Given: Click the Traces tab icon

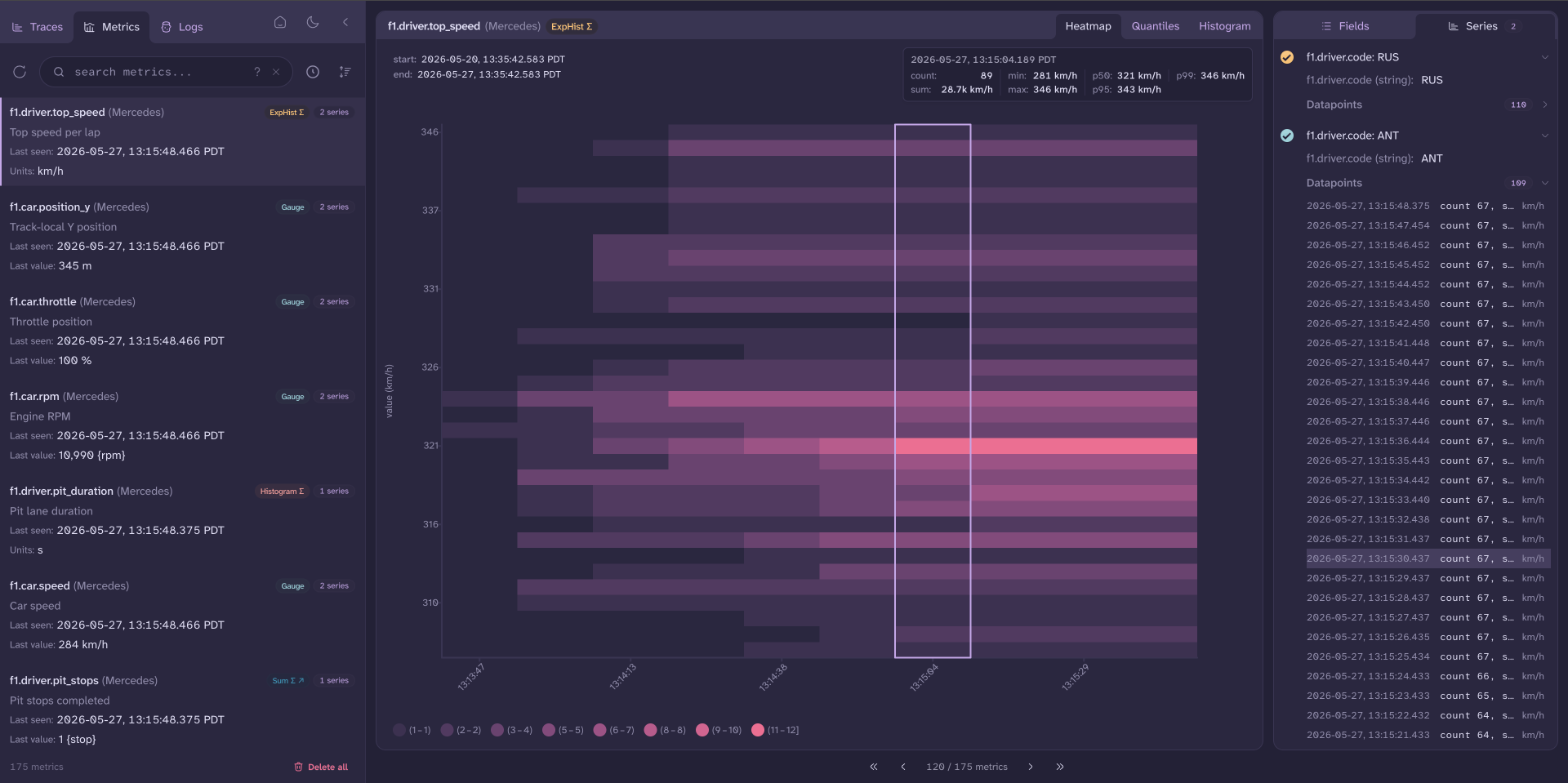Looking at the screenshot, I should pyautogui.click(x=17, y=27).
